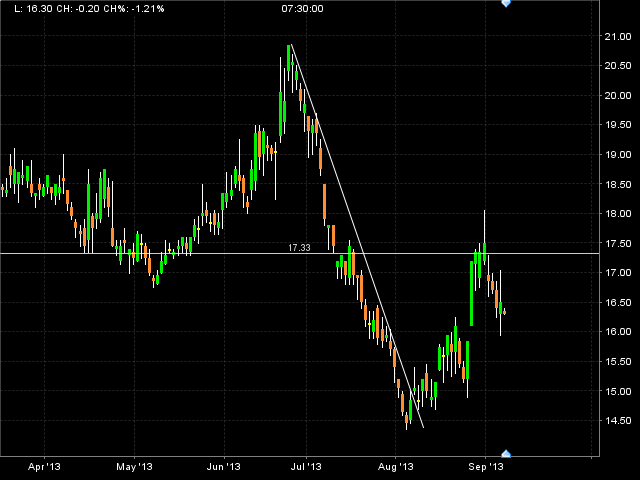
Task: Click the 19.00 price axis label
Action: click(618, 155)
